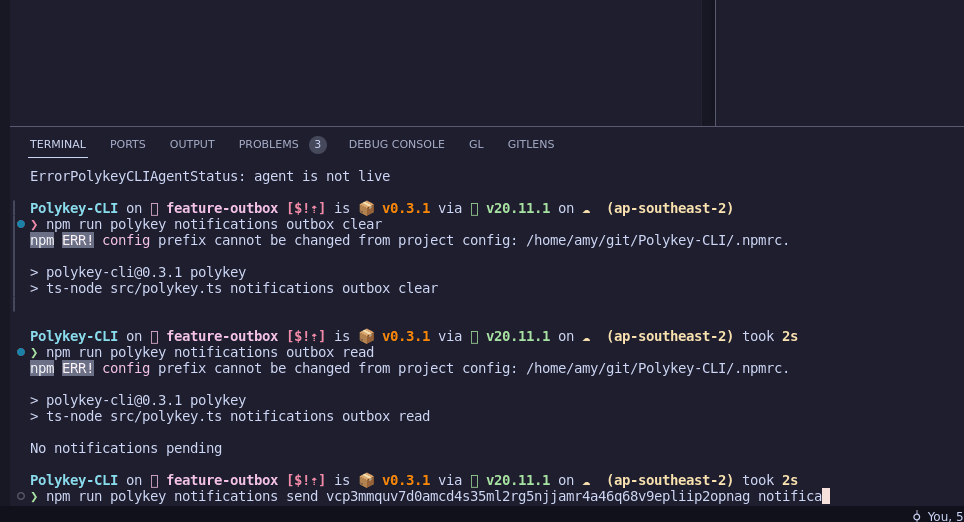Click blue command marker beside 'outbox clear' command

point(21,224)
